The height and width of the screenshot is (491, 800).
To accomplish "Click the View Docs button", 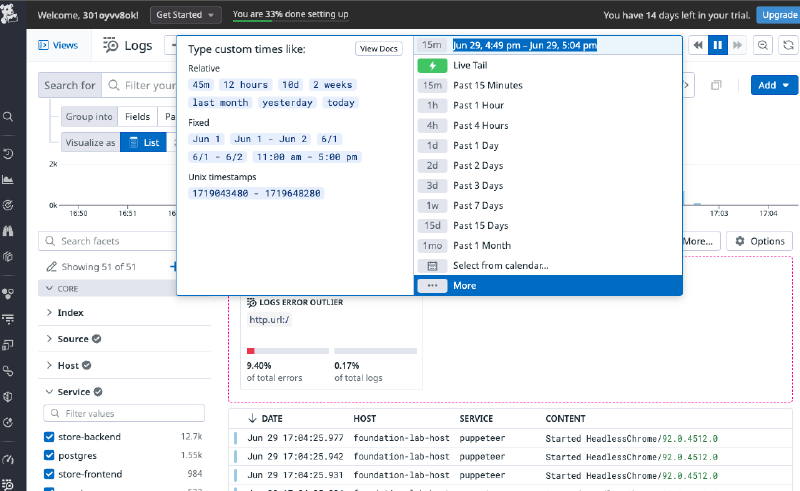I will click(379, 49).
